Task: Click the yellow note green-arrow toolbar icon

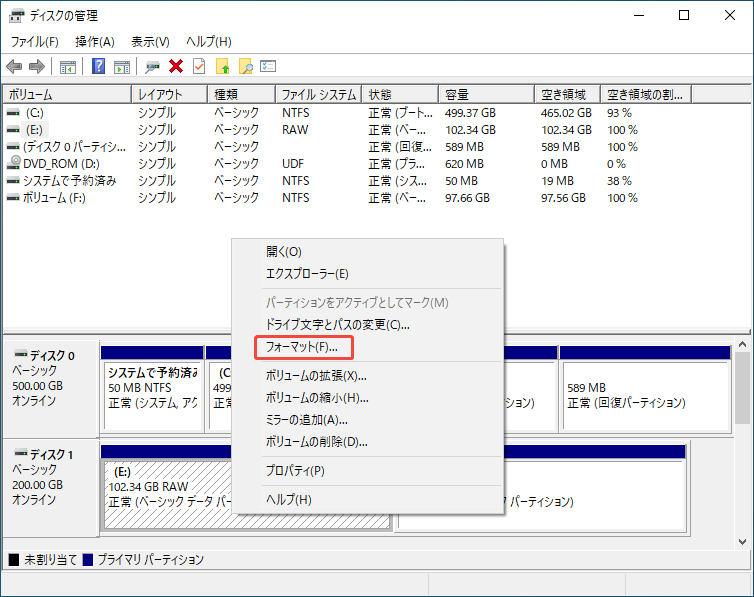Action: coord(223,66)
